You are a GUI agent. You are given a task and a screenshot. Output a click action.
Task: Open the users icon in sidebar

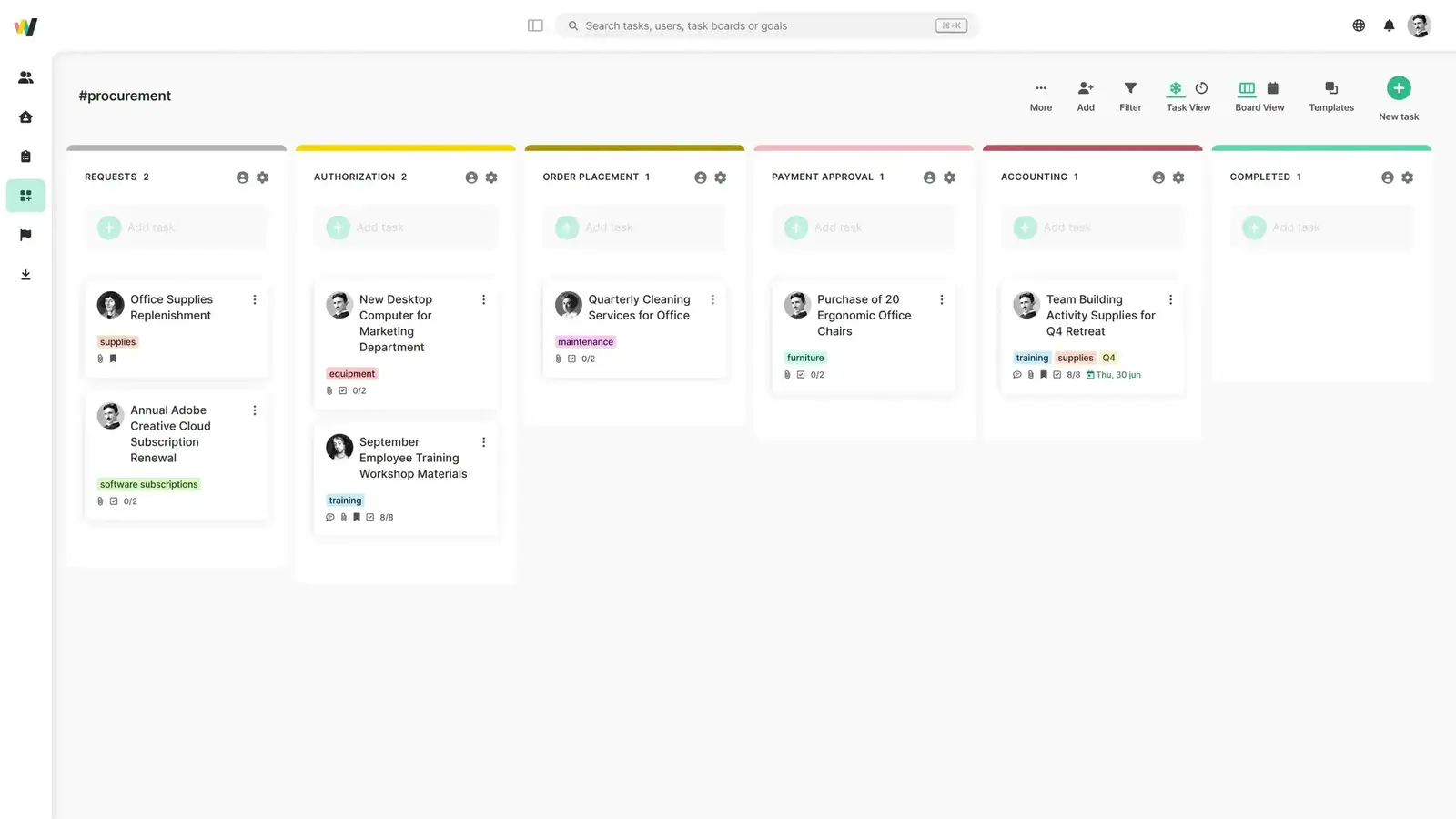pos(25,77)
